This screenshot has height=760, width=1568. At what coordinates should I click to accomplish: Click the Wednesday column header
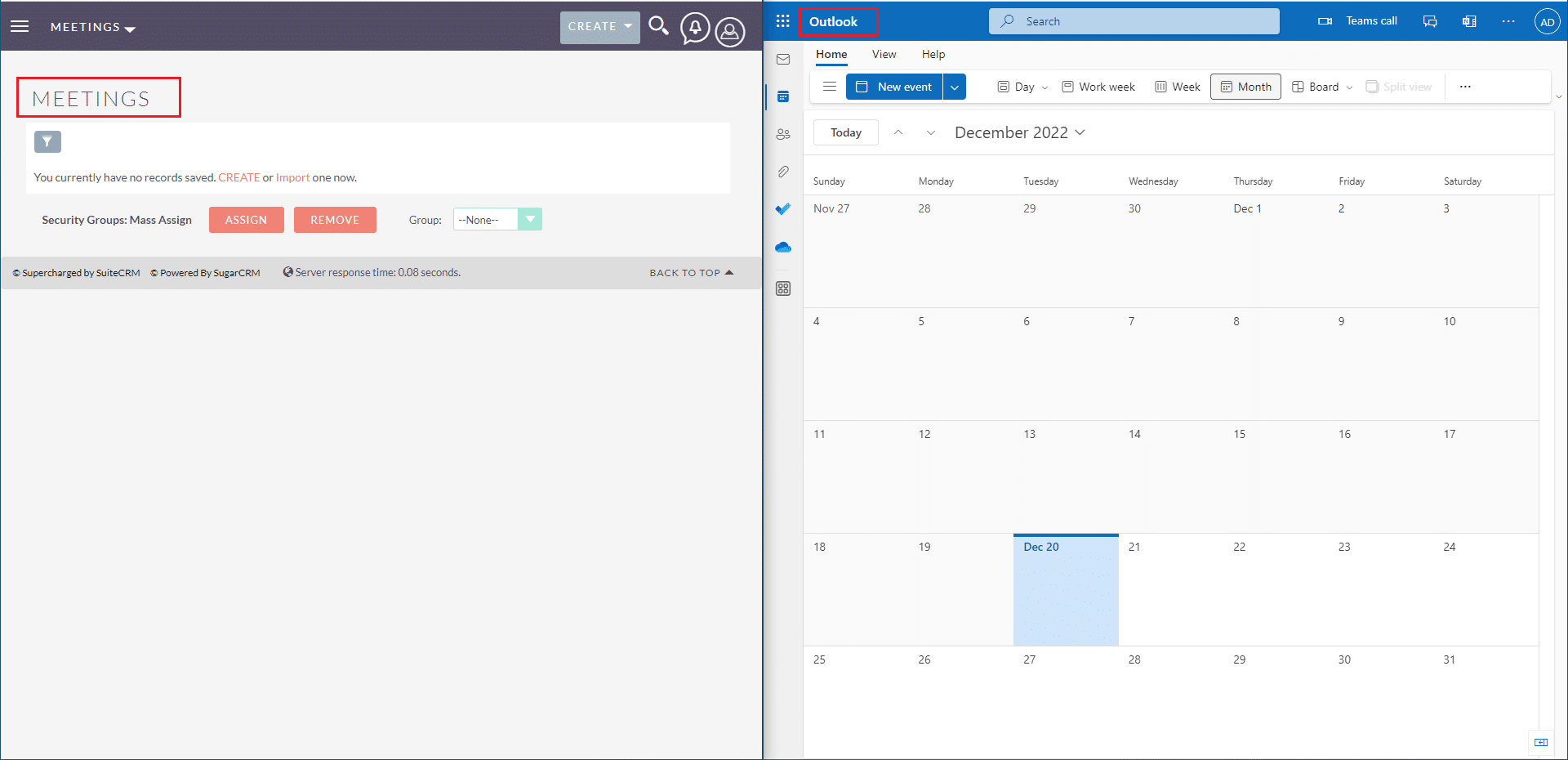[x=1153, y=181]
